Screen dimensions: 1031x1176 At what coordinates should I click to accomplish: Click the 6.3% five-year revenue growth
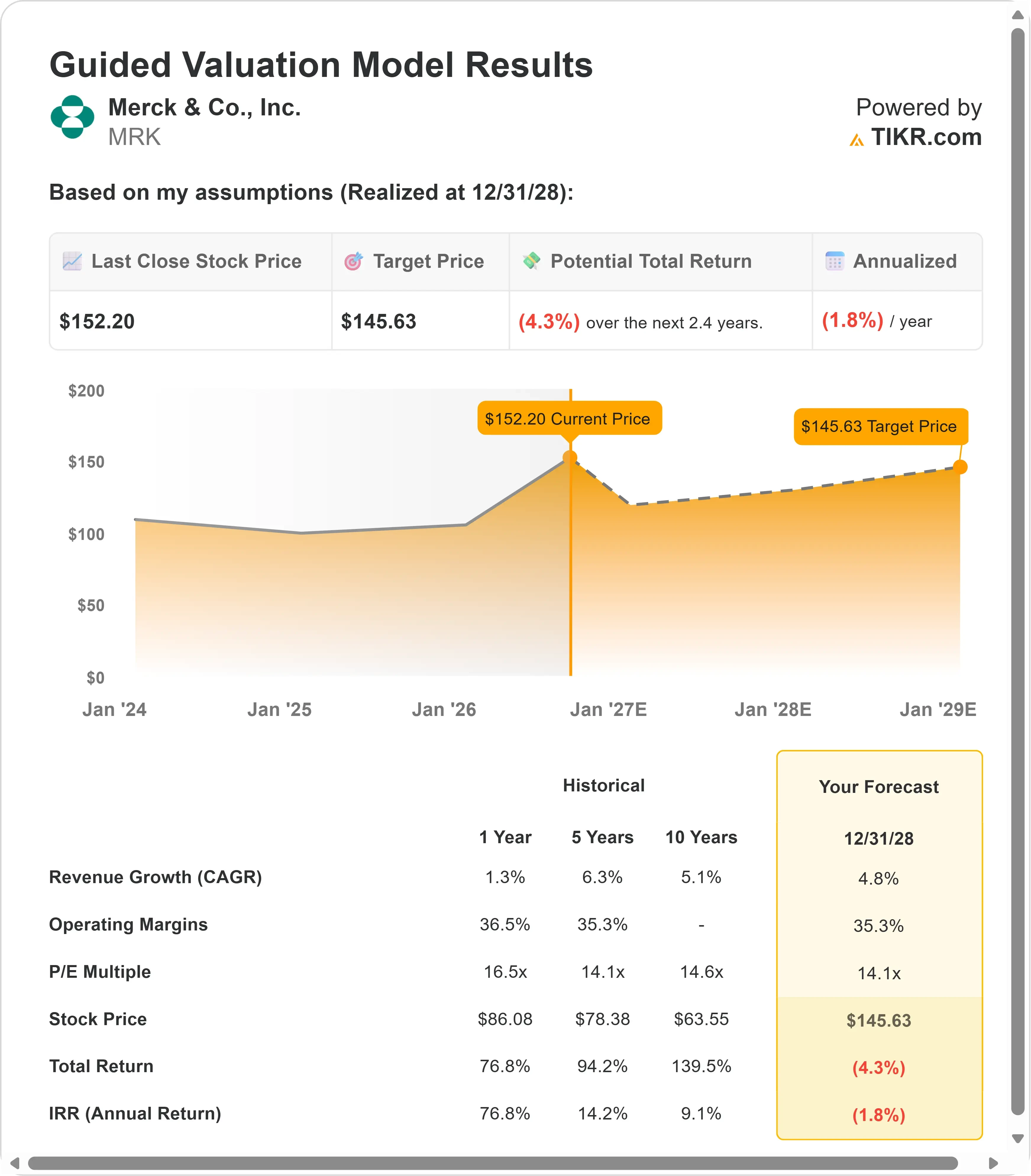[603, 877]
